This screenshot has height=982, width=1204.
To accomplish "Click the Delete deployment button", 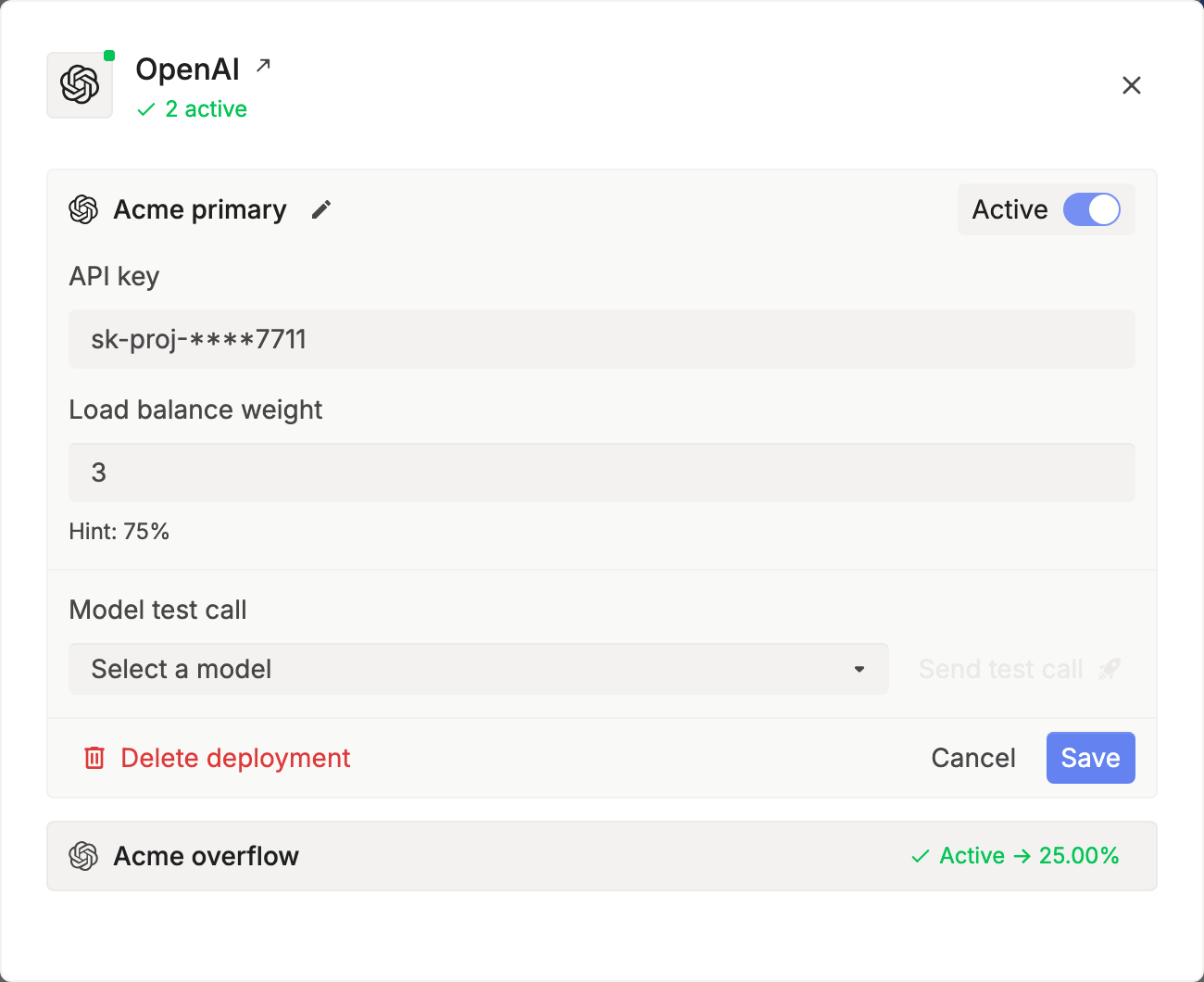I will [217, 758].
